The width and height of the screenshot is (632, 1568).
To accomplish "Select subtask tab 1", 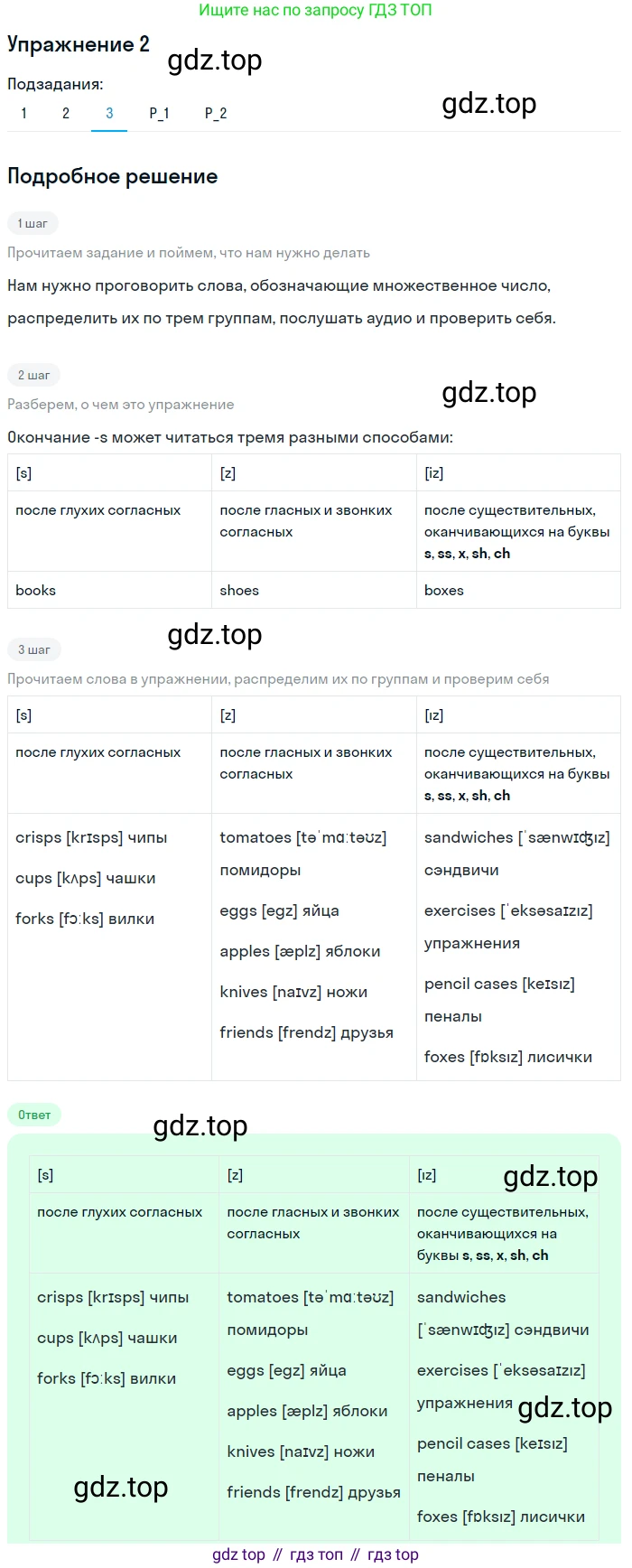I will coord(23,113).
